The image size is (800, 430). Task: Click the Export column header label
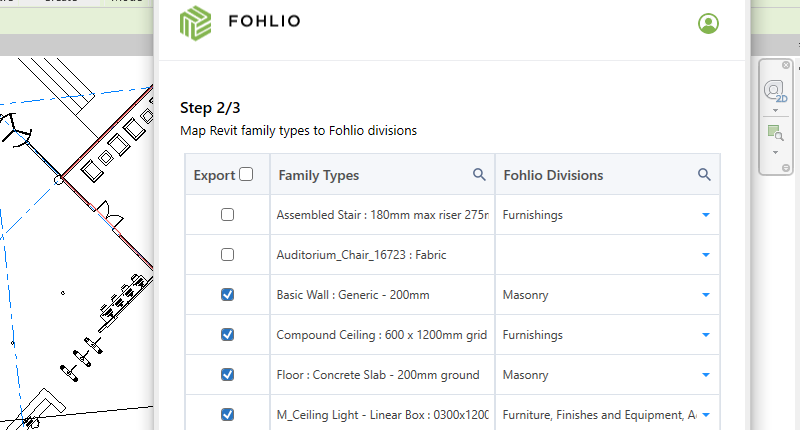(214, 175)
